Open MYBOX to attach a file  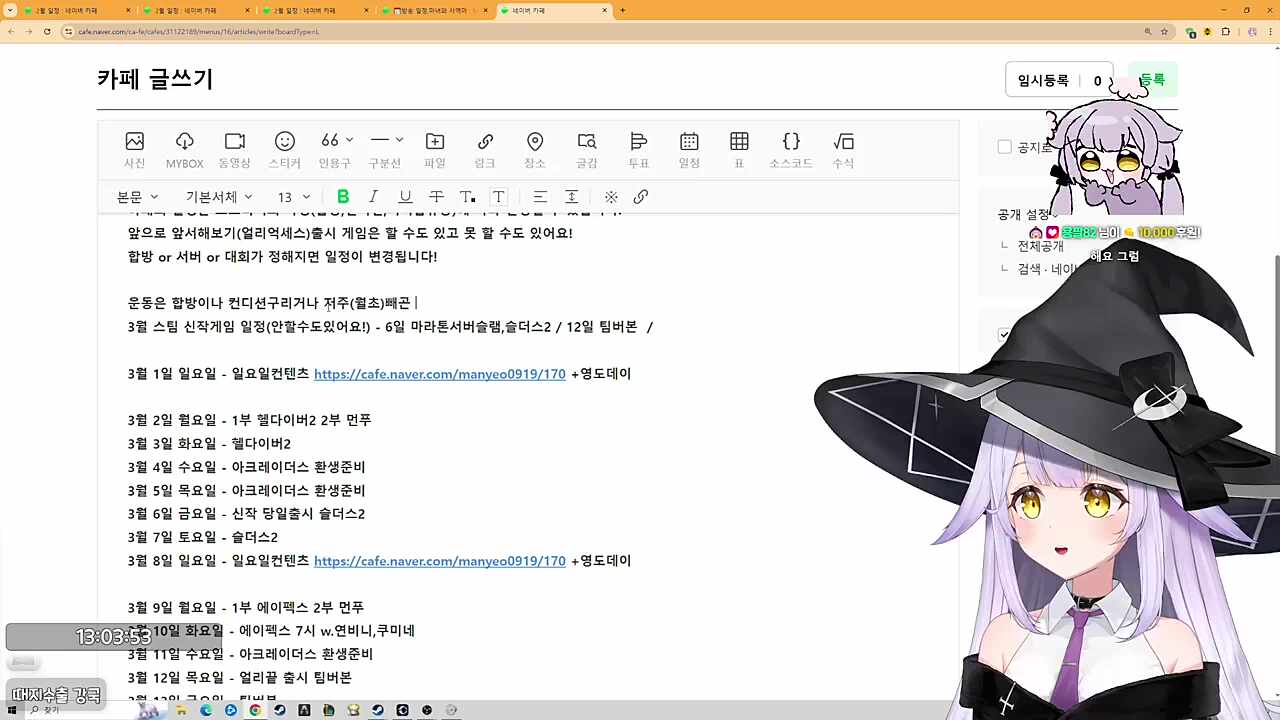tap(184, 148)
